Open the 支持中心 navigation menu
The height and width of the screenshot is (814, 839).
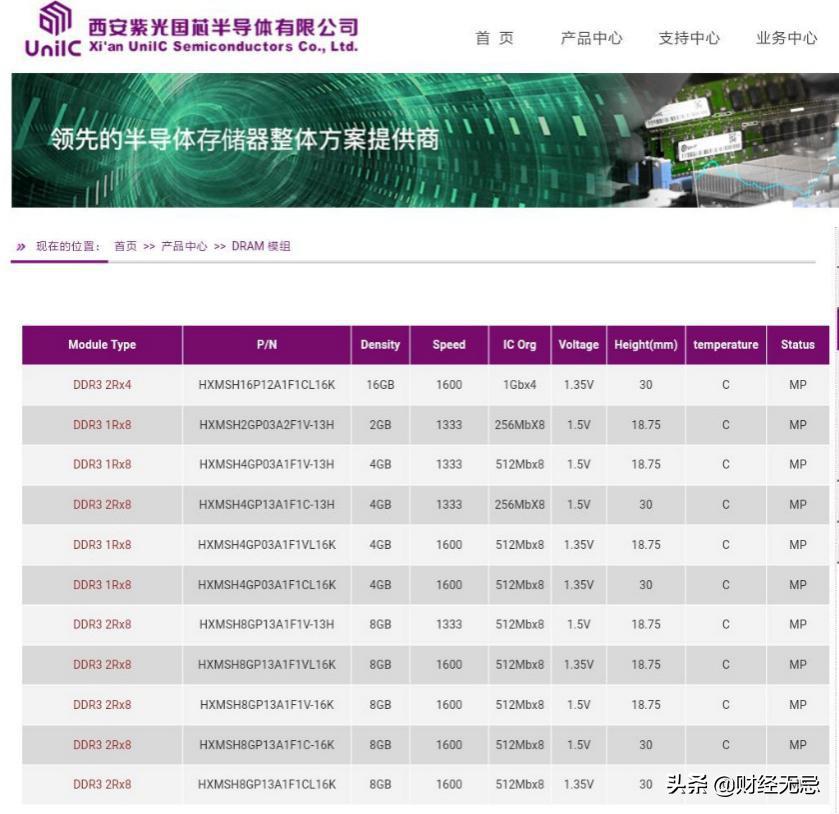[x=689, y=38]
